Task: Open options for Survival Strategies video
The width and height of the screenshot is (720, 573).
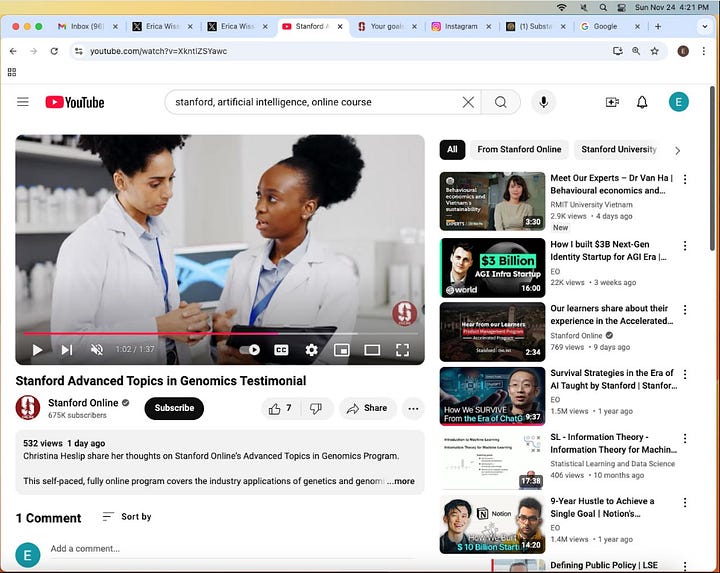Action: [x=685, y=374]
